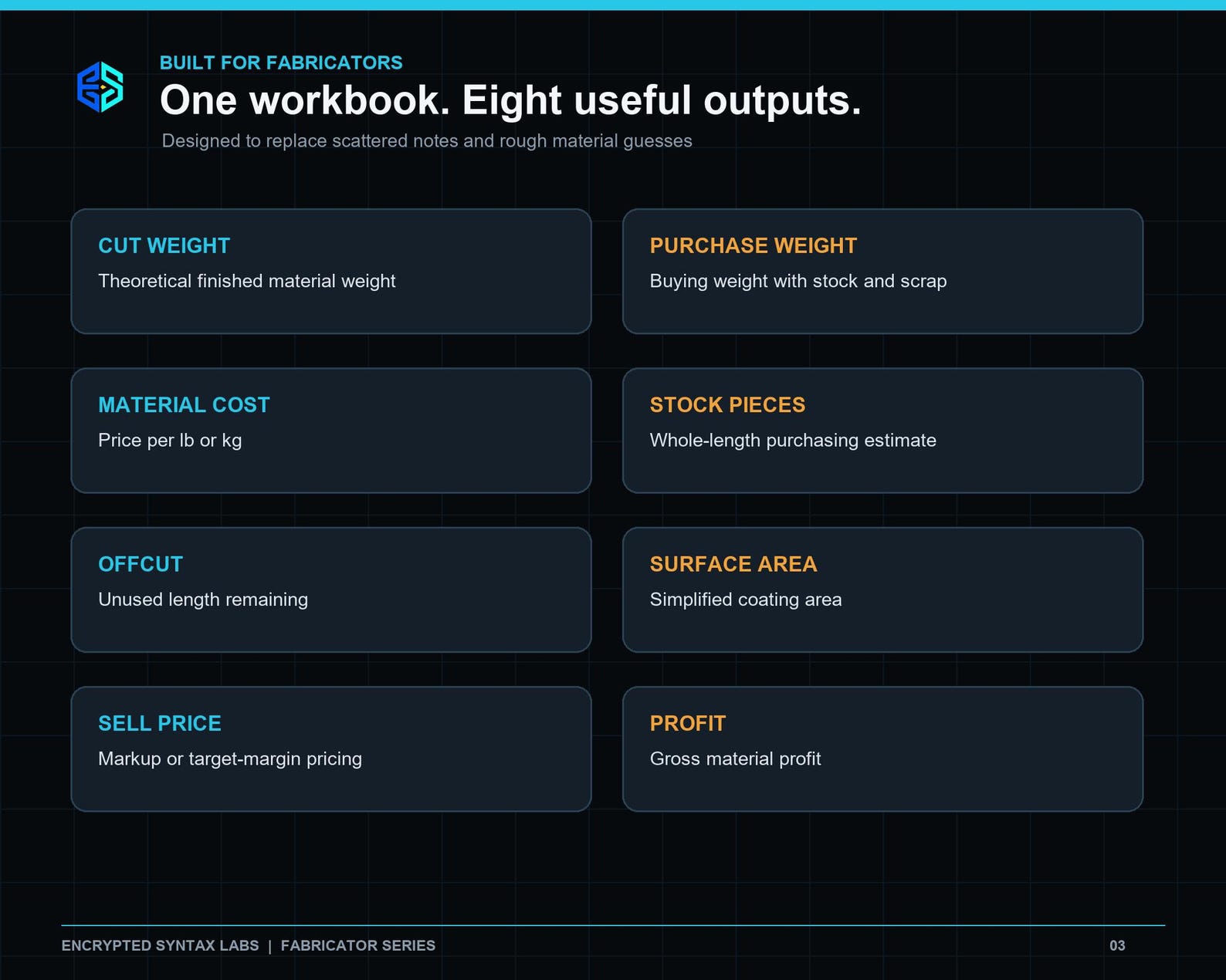Select the 'PURCHASE WEIGHT' card title

754,245
